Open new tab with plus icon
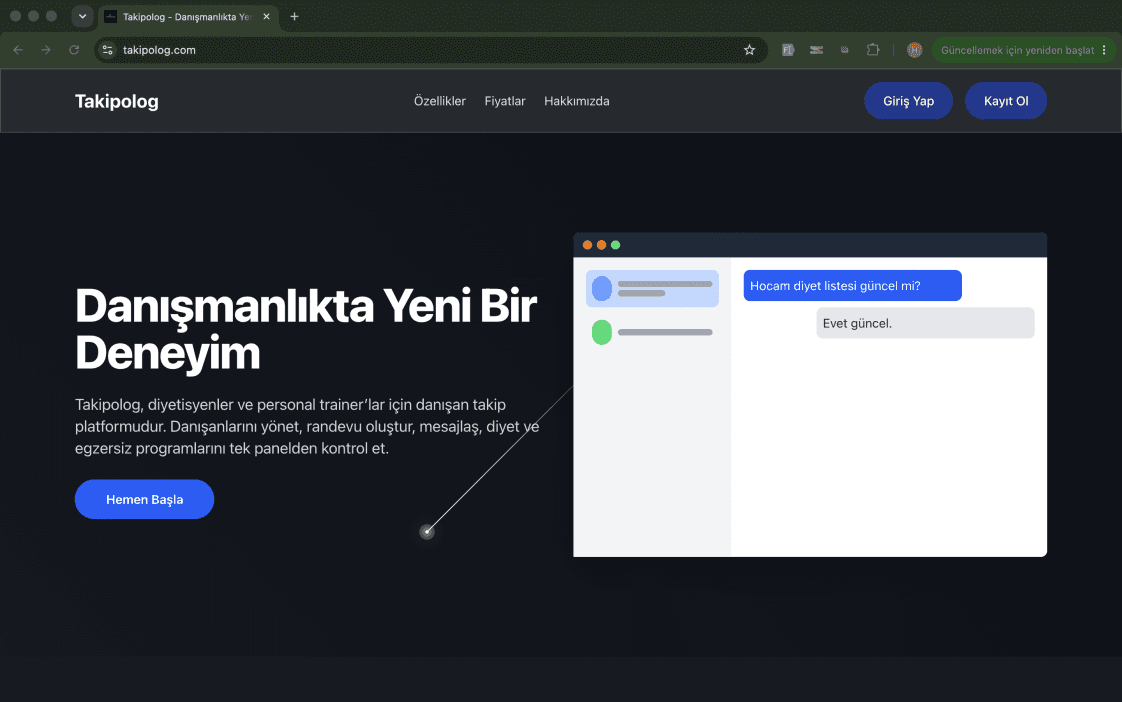The width and height of the screenshot is (1122, 702). tap(294, 16)
